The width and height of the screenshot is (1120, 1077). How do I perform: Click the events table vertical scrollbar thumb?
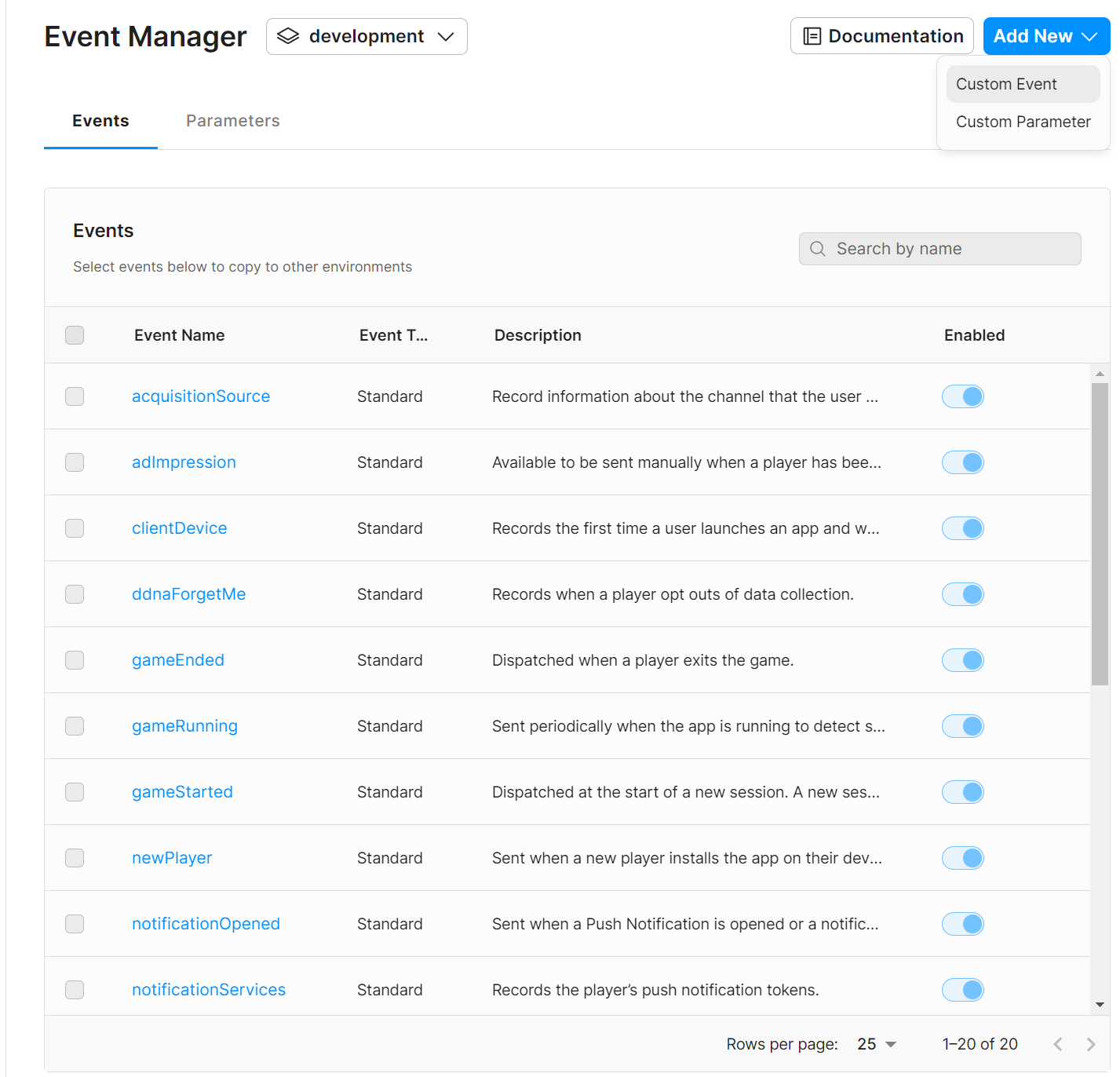coord(1100,534)
